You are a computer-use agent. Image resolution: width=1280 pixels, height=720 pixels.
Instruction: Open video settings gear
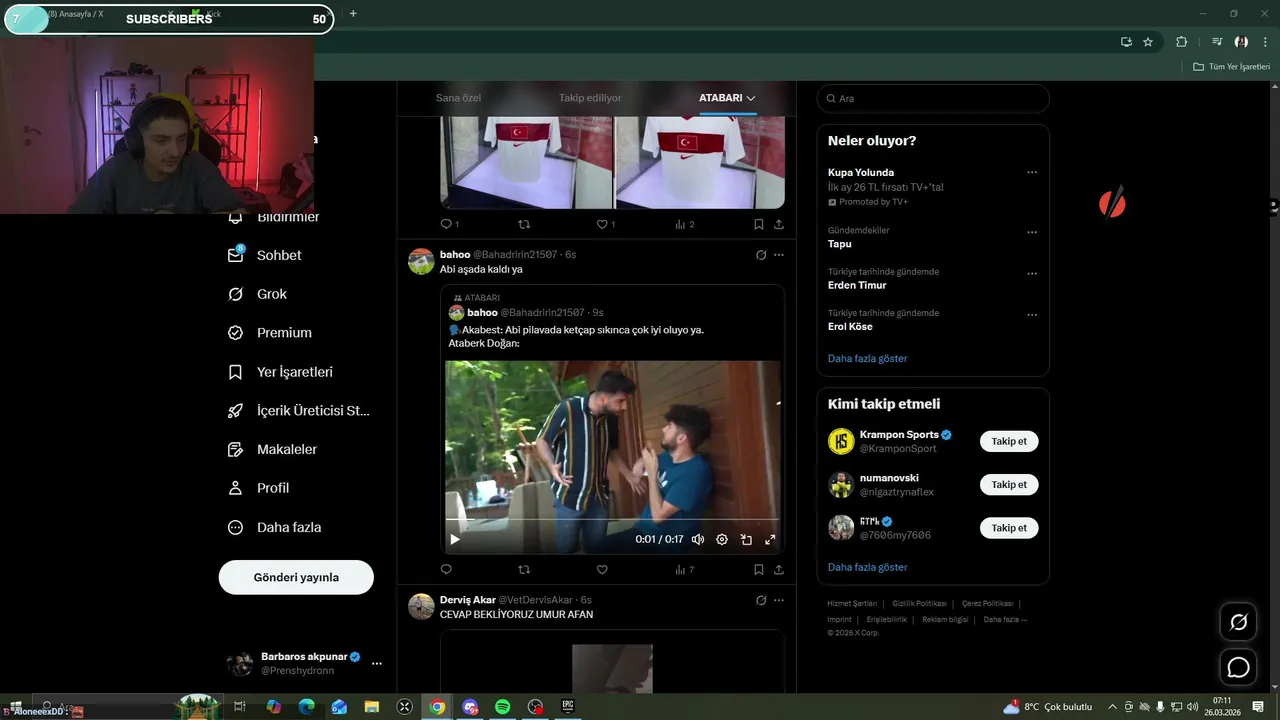pyautogui.click(x=722, y=539)
